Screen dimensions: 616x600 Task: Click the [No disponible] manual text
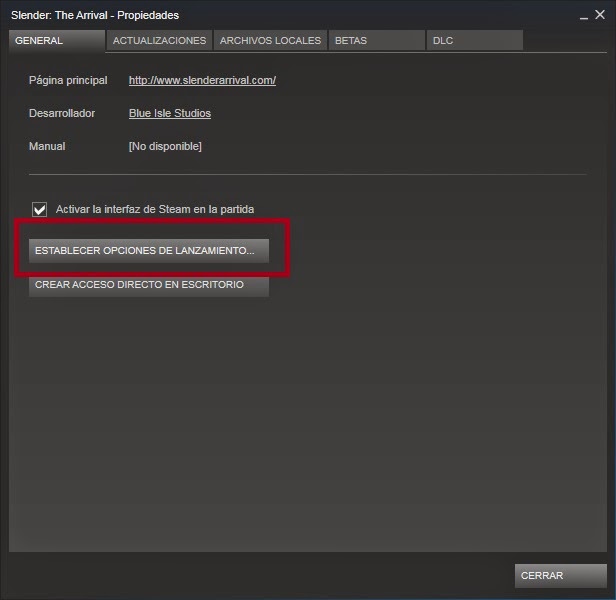165,146
